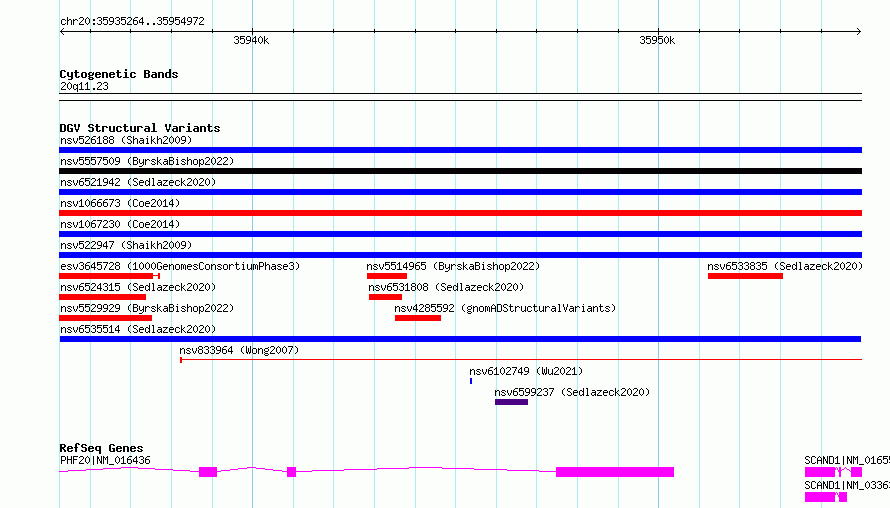Screen dimensions: 890x508
Task: Click the nsv6531808 (Sedlazeck2020) label
Action: 446,287
